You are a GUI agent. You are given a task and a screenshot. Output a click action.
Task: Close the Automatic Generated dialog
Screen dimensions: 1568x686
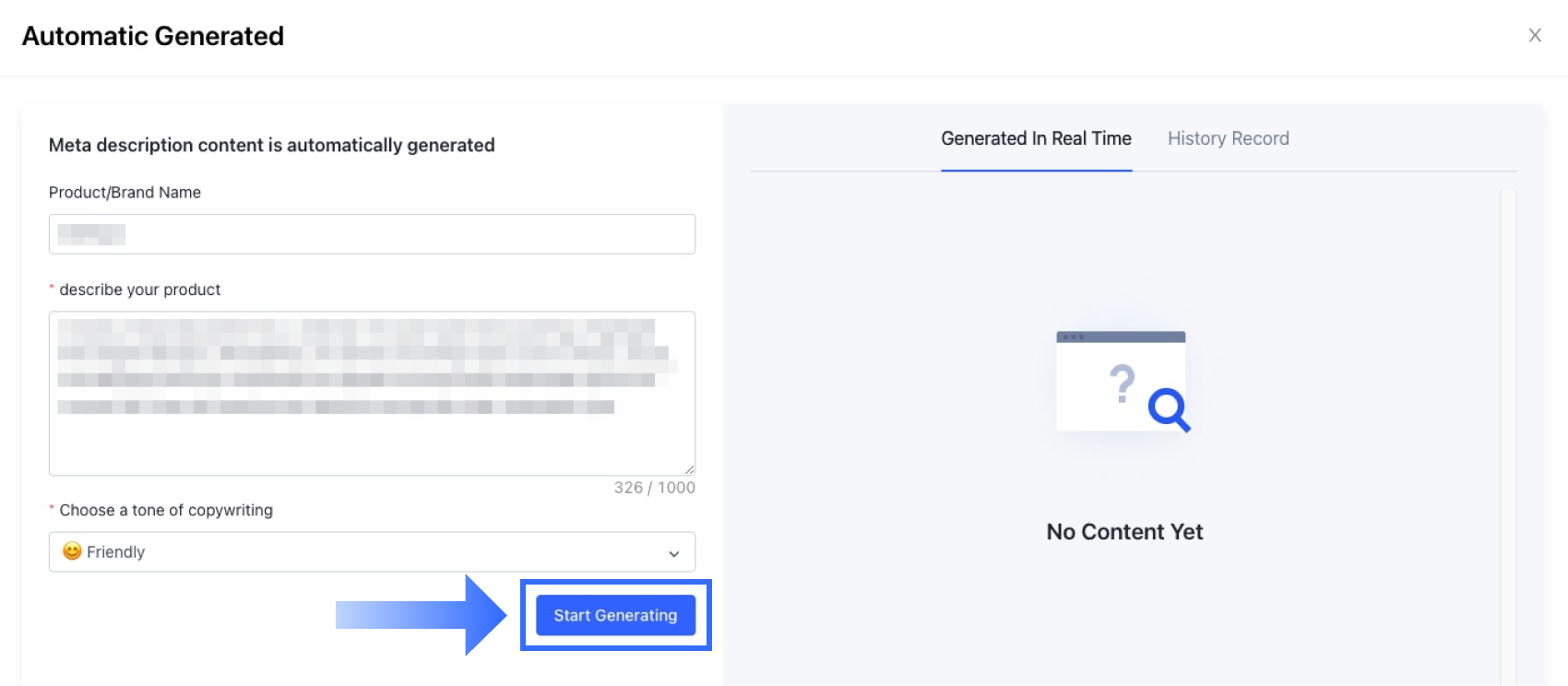1535,35
